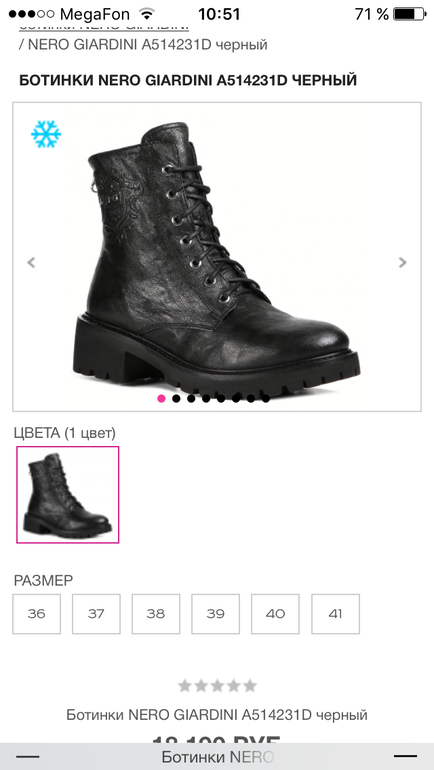Show previous boot photo with left arrow
434x770 pixels.
(31, 262)
